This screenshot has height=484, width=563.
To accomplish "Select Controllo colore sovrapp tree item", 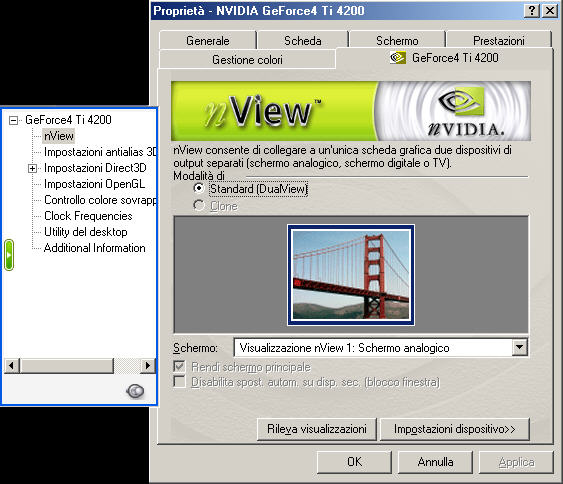I will coord(100,200).
